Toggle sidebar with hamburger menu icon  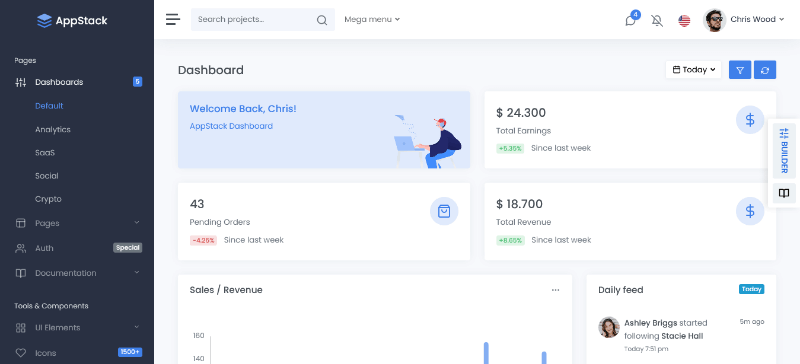[x=173, y=19]
